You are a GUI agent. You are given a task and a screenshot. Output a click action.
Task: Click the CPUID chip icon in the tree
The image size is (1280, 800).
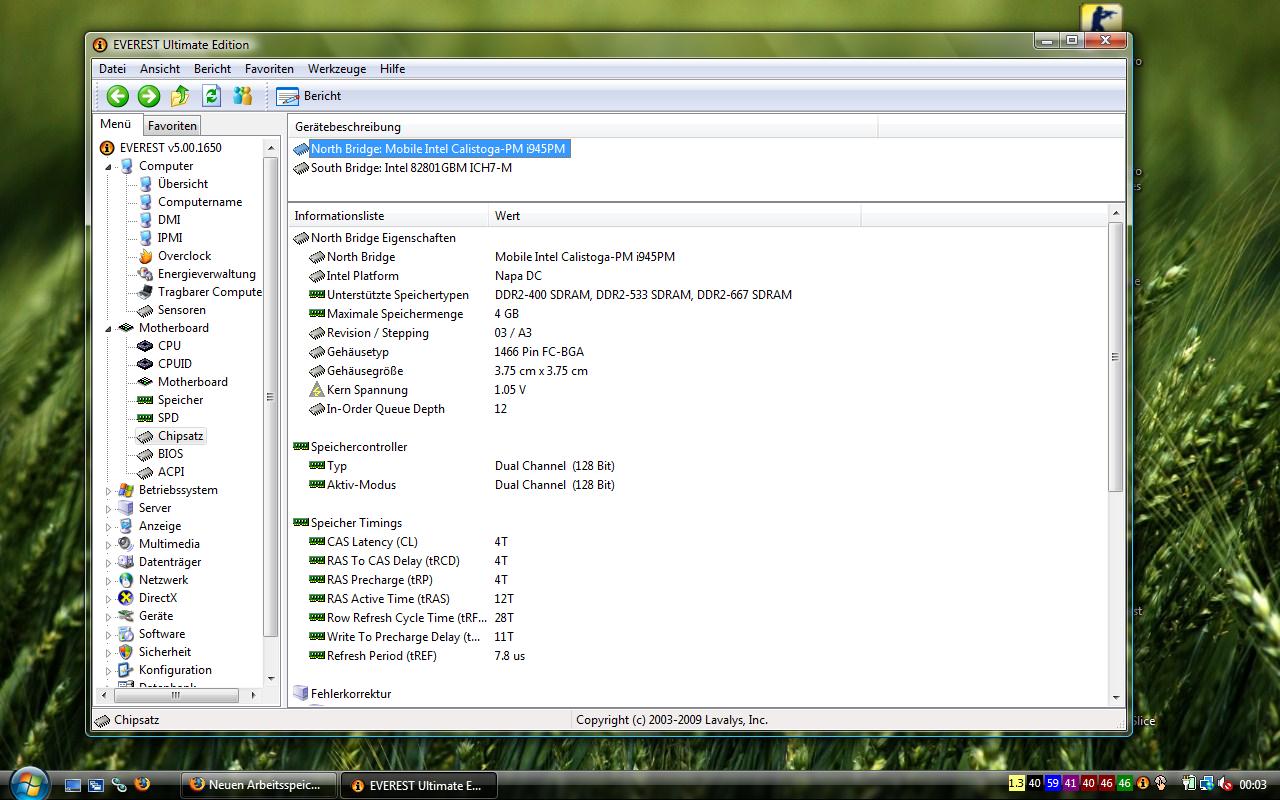point(145,364)
